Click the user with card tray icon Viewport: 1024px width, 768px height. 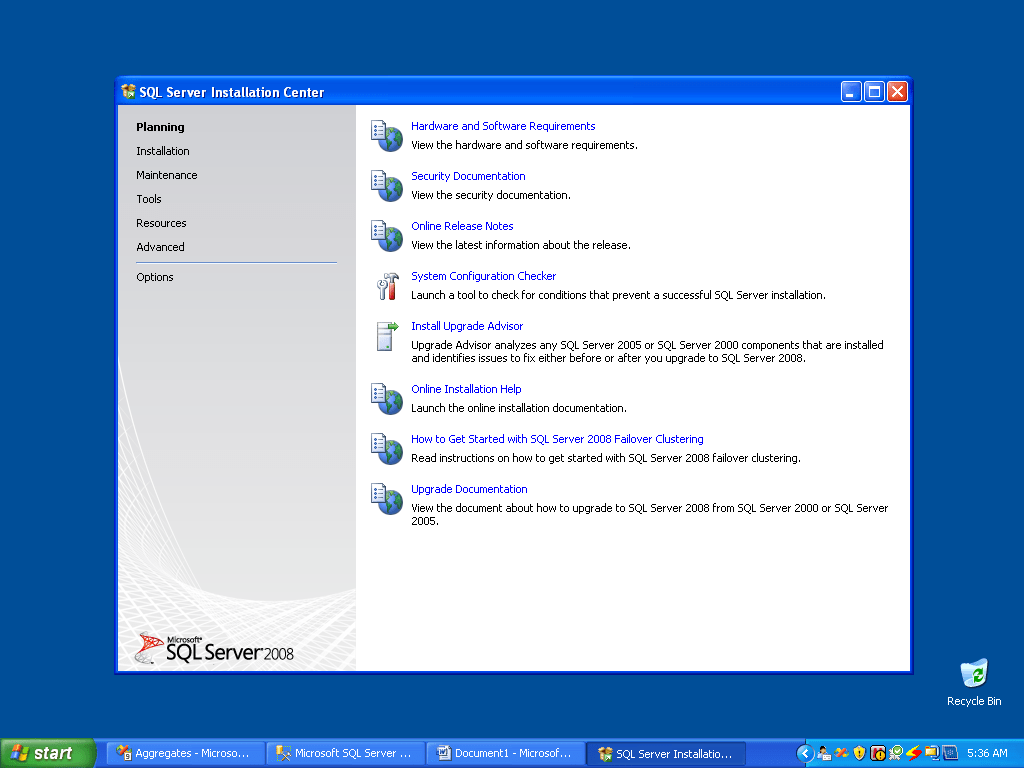coord(824,753)
